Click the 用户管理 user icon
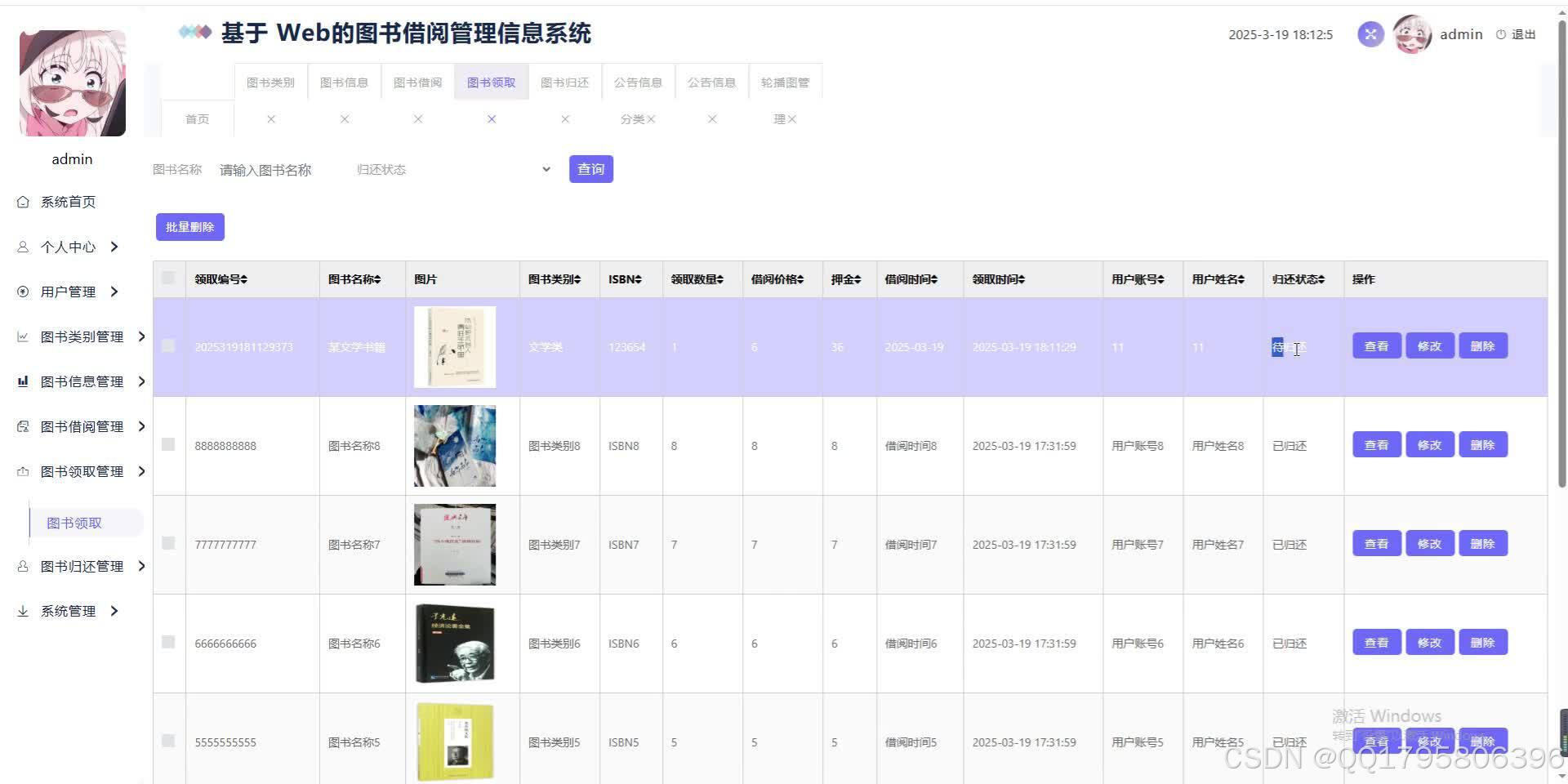The width and height of the screenshot is (1568, 784). tap(23, 291)
